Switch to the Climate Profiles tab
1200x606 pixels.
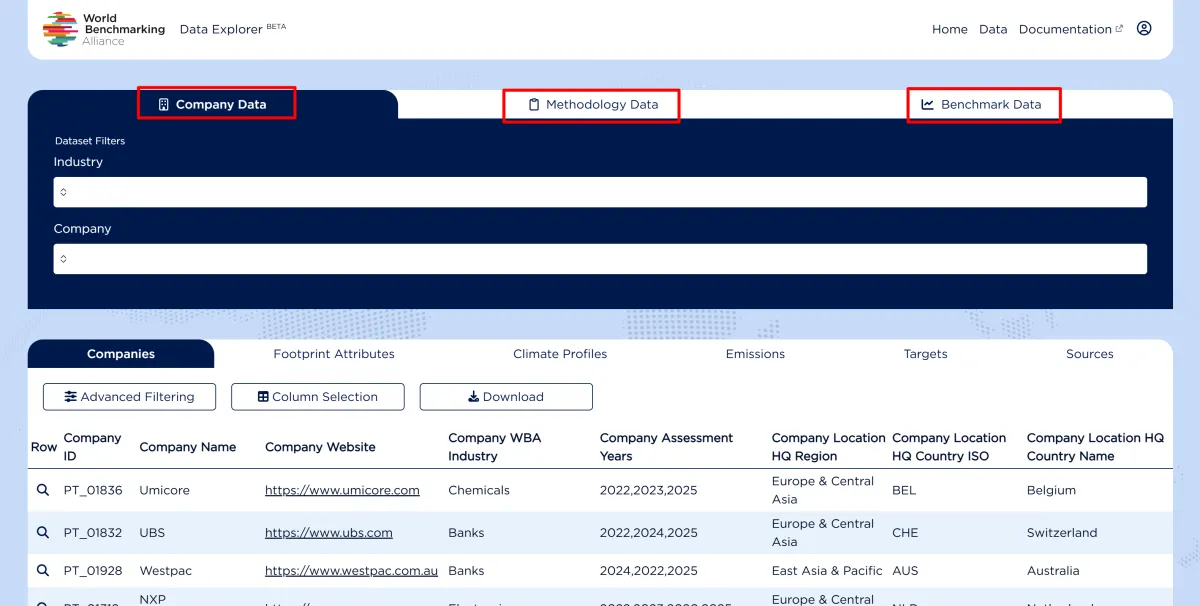pos(559,353)
